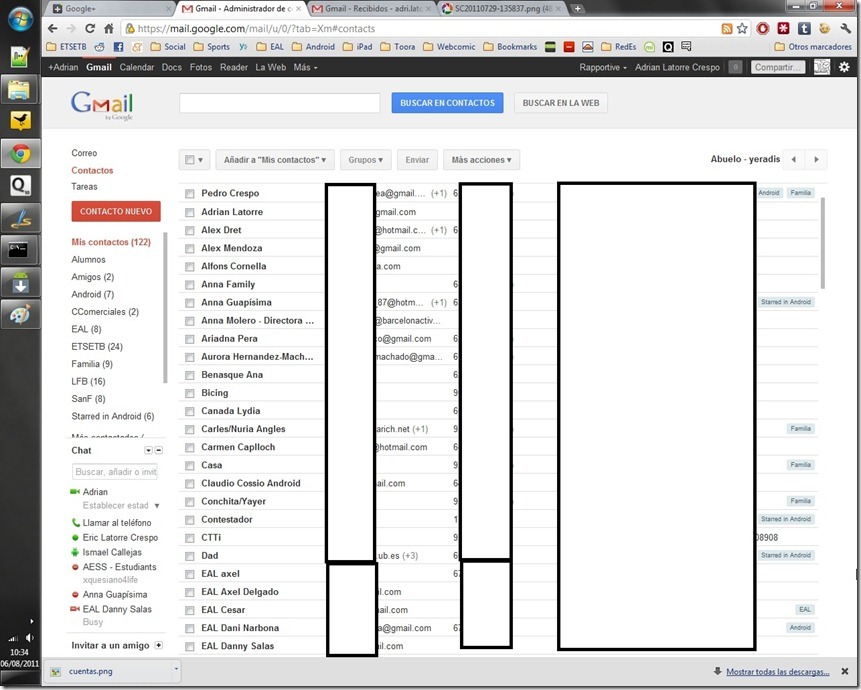The width and height of the screenshot is (861, 690).
Task: Reload the page with the refresh icon
Action: coord(90,29)
